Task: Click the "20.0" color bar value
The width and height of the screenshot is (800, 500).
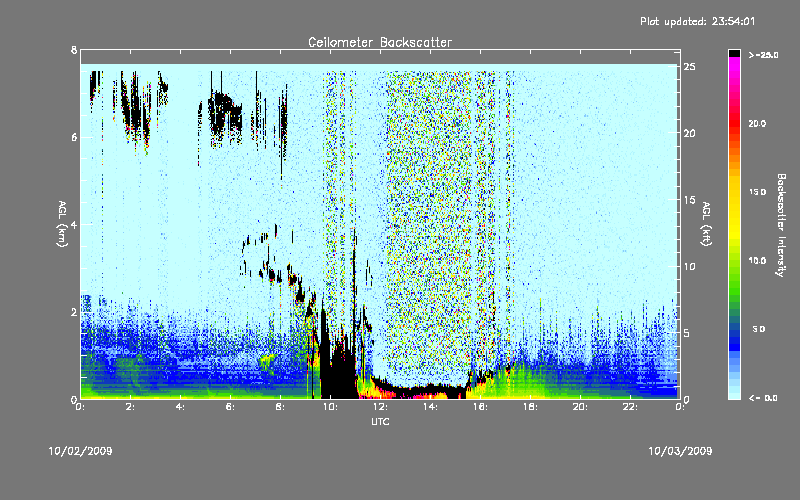Action: point(758,124)
